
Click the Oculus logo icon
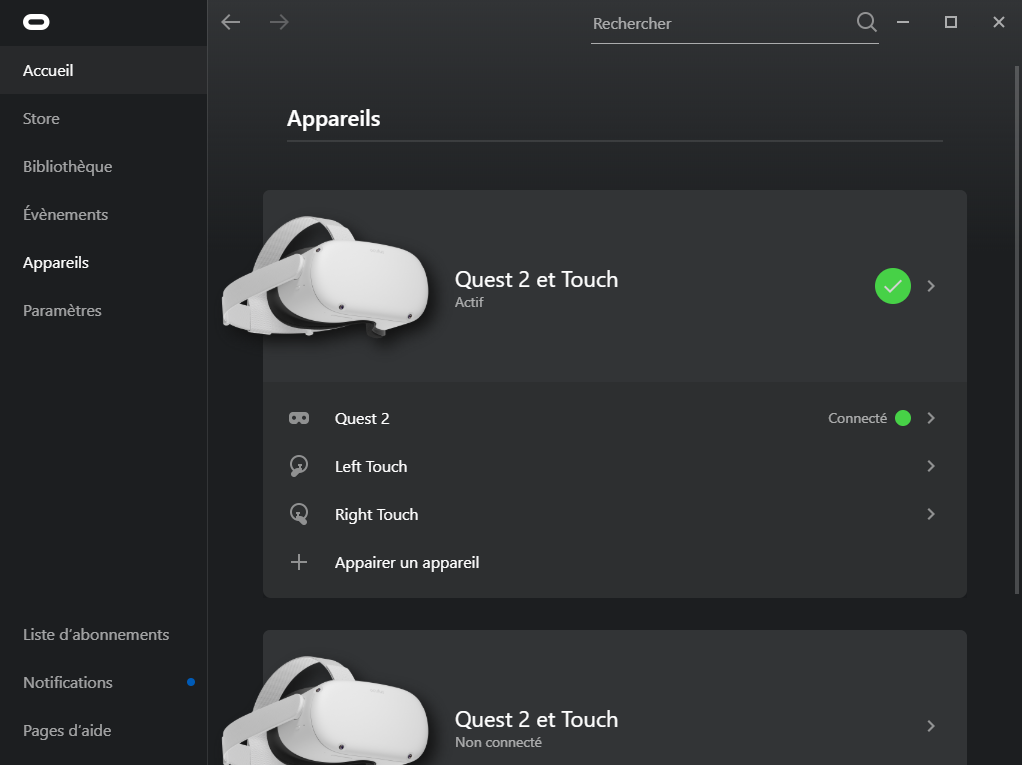36,22
